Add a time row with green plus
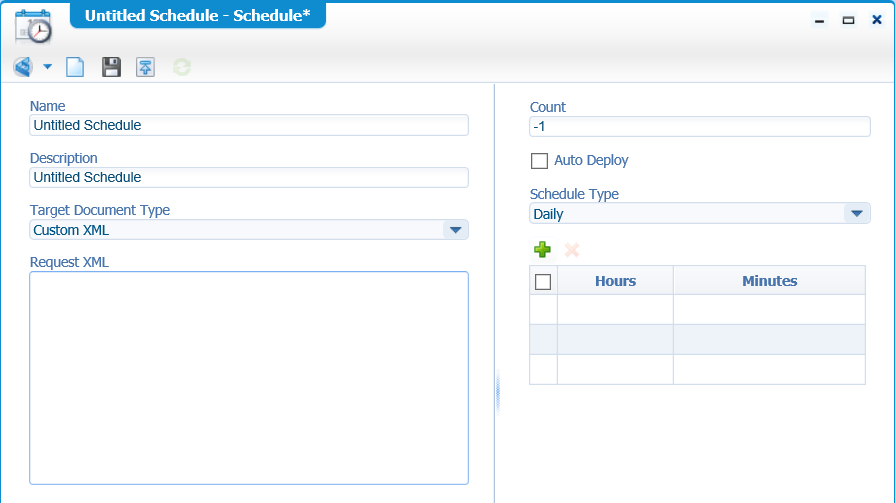The width and height of the screenshot is (895, 503). click(x=542, y=250)
